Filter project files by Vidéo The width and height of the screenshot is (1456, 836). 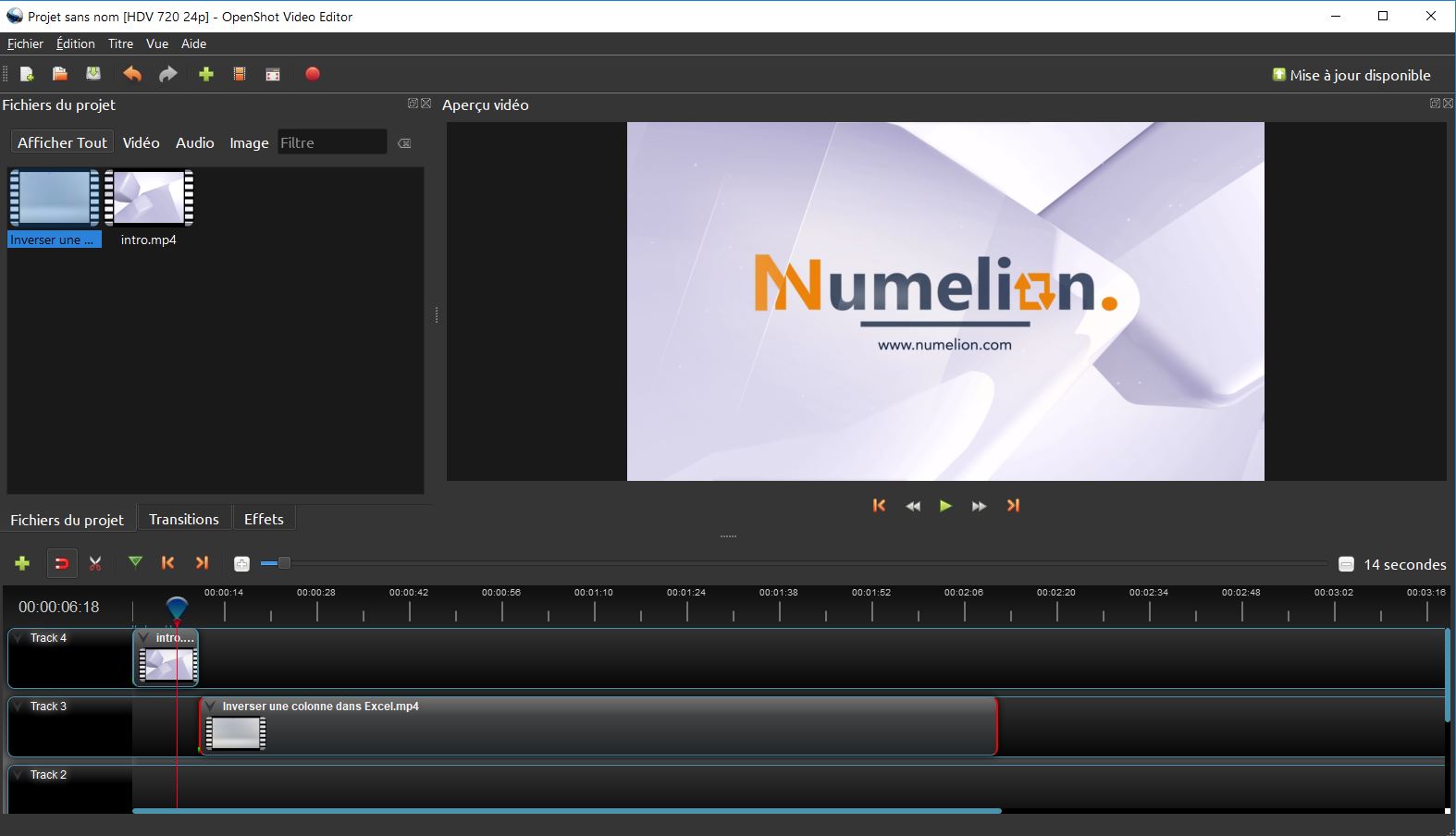pos(141,142)
